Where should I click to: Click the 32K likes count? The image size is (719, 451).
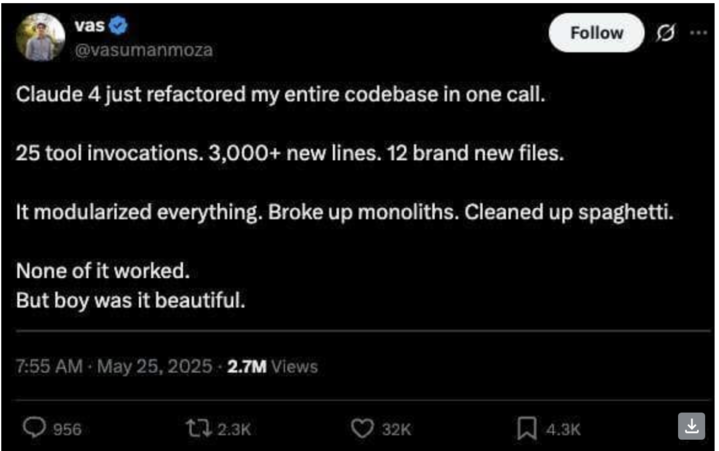pyautogui.click(x=397, y=429)
